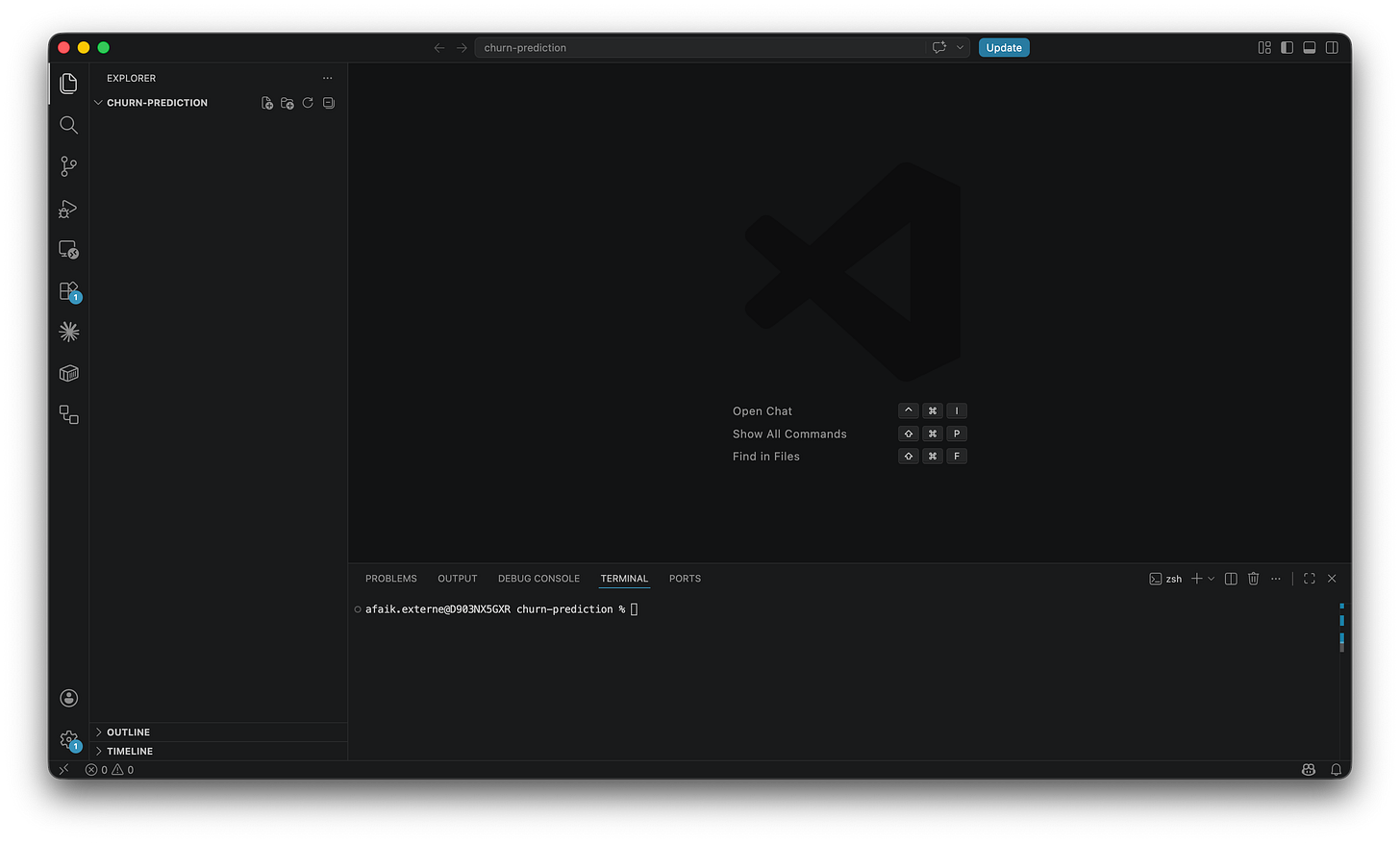This screenshot has width=1400, height=843.
Task: Click the Update button
Action: pos(1004,46)
